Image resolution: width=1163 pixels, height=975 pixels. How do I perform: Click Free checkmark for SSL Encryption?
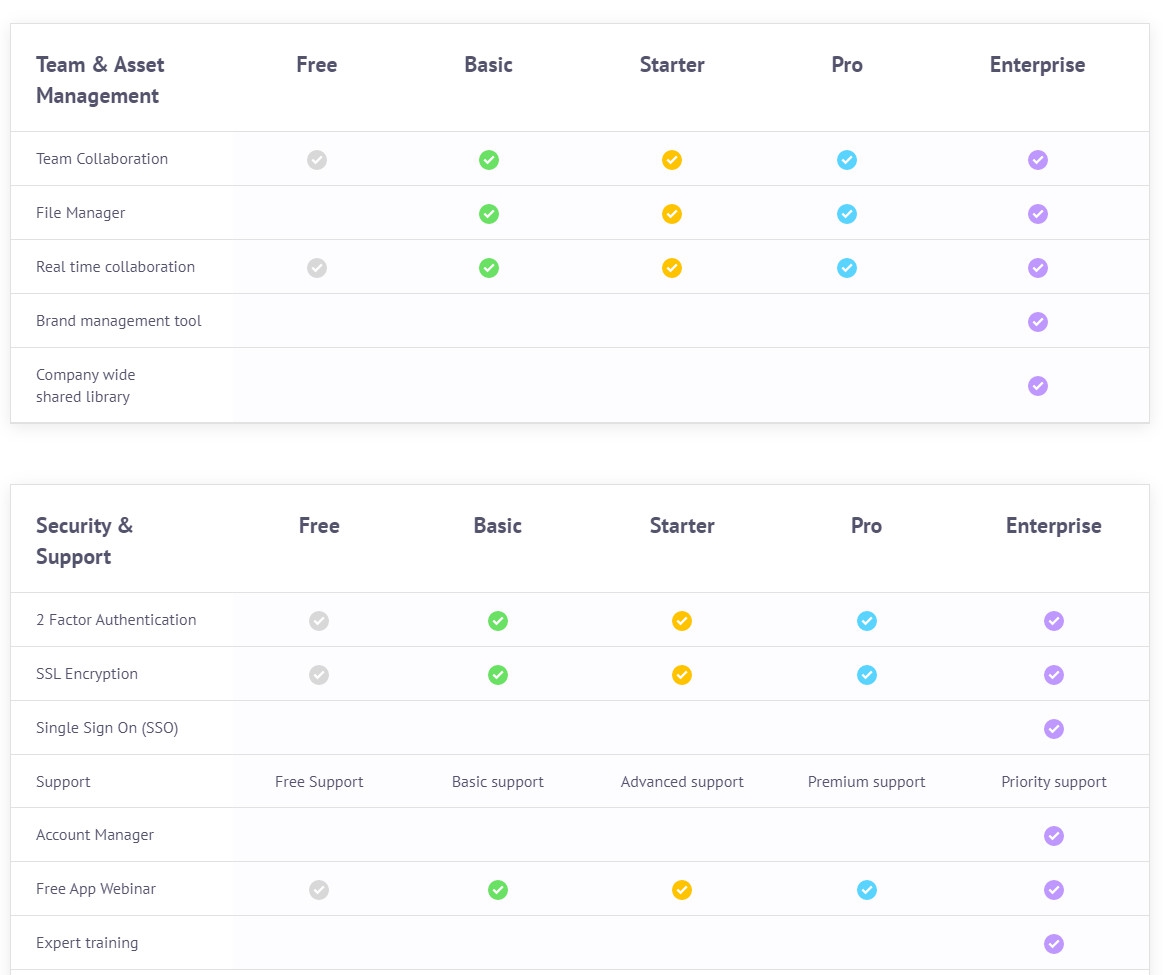coord(319,675)
